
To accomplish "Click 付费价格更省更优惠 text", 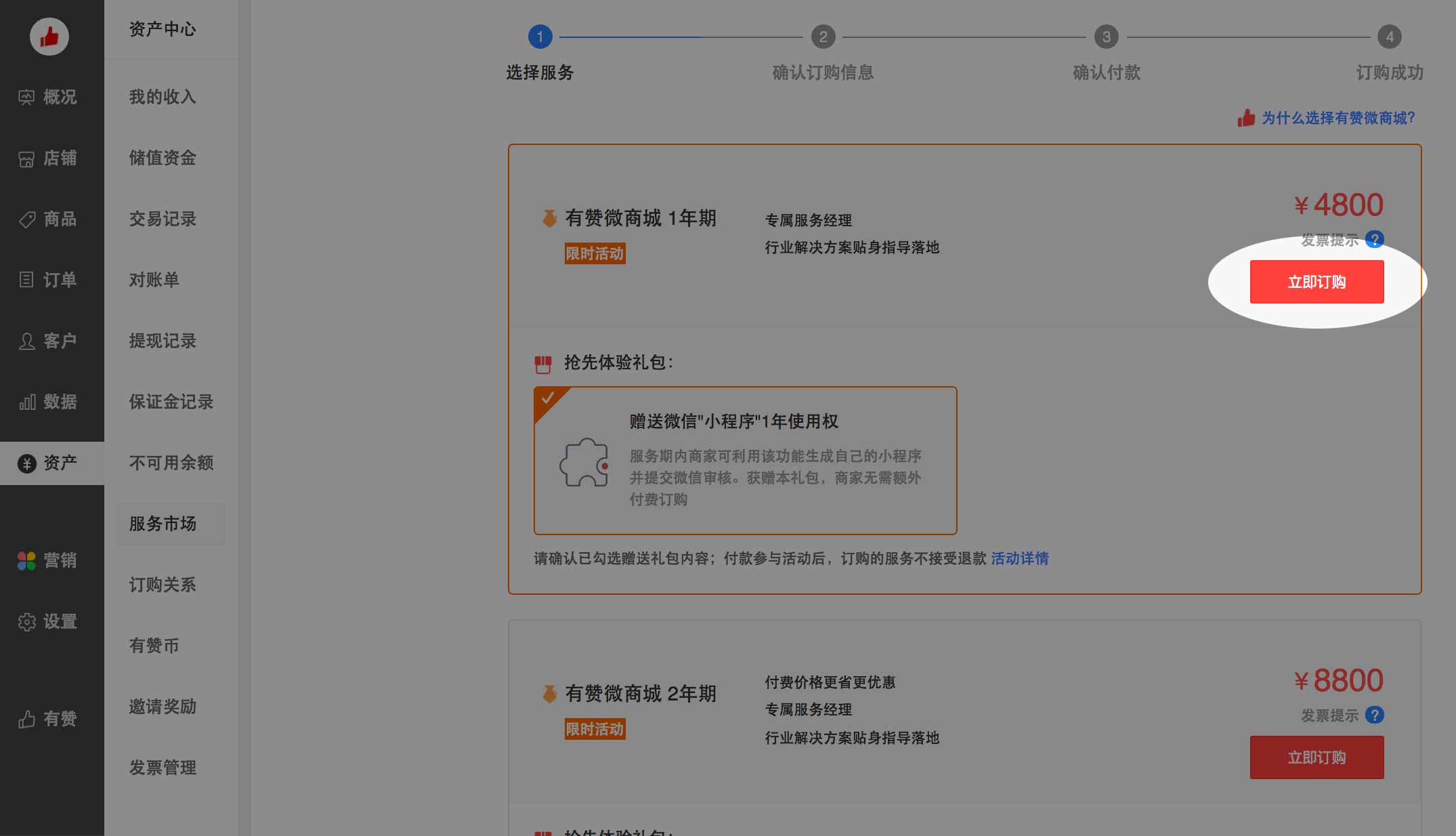I will [x=830, y=682].
